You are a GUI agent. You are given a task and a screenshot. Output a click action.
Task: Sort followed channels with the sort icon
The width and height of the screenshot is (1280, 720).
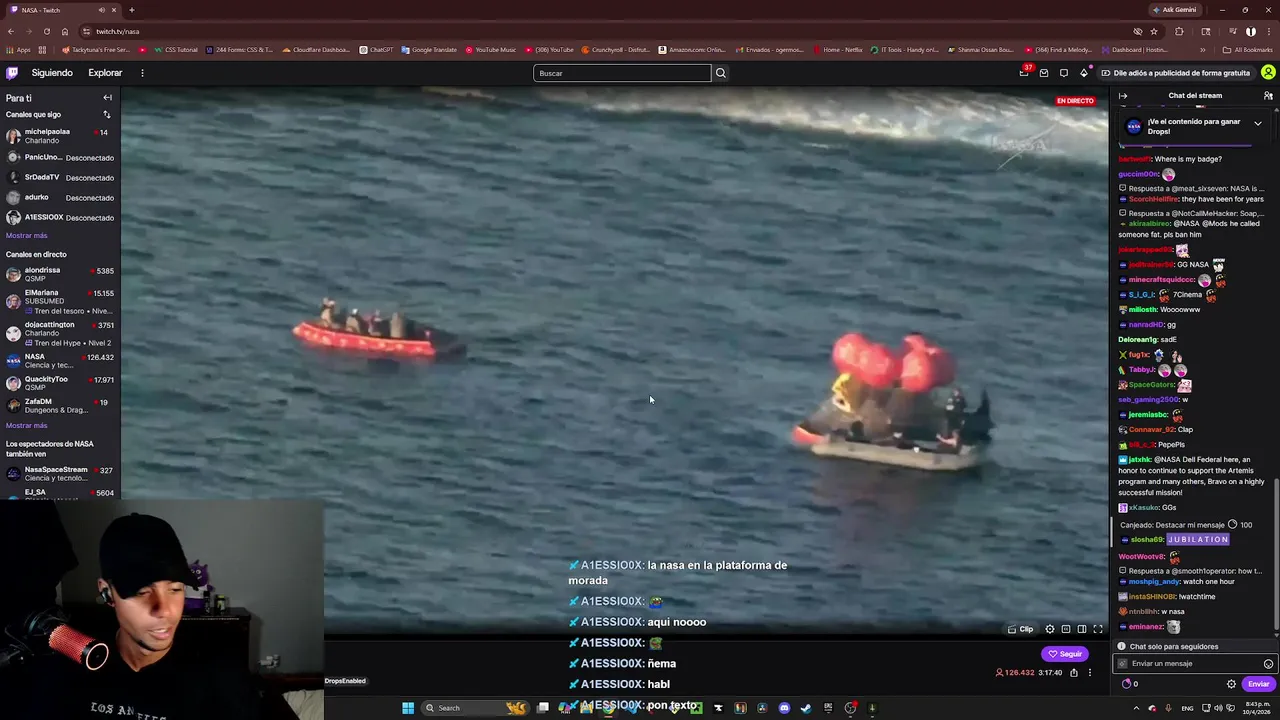[x=107, y=115]
